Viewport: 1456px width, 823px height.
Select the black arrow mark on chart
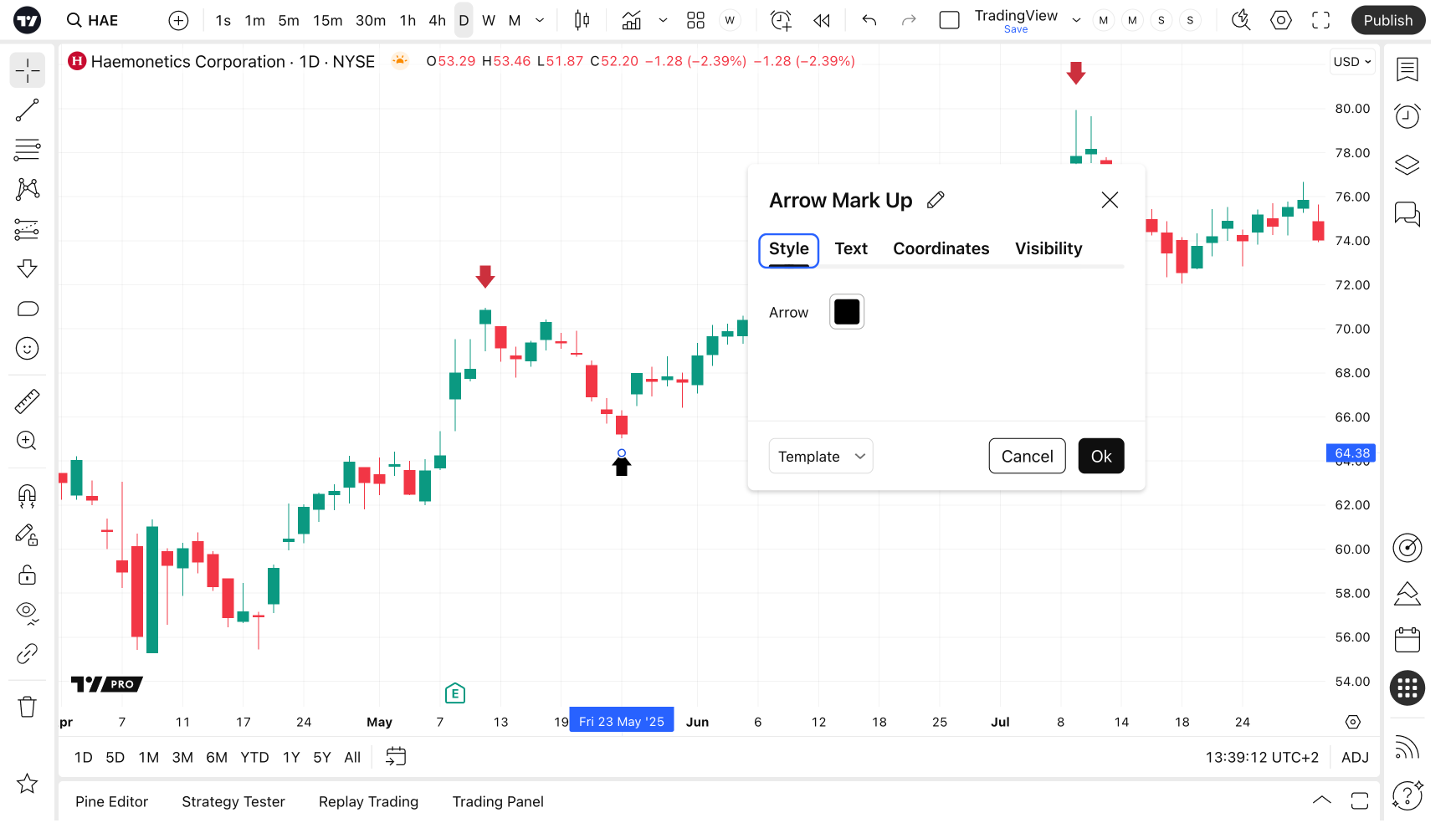(x=621, y=466)
